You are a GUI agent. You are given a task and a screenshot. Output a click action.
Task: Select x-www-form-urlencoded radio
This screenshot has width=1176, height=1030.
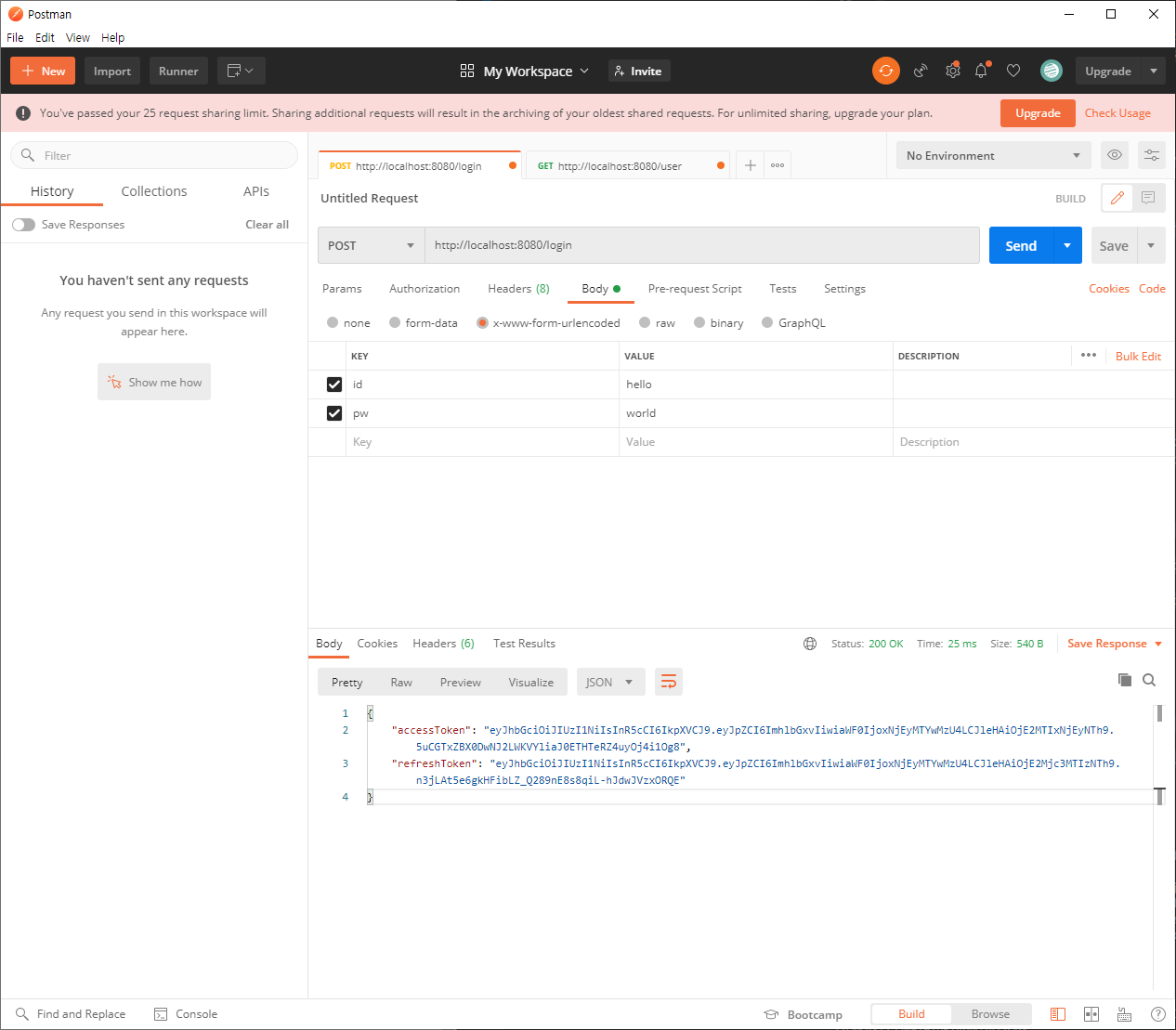click(482, 322)
